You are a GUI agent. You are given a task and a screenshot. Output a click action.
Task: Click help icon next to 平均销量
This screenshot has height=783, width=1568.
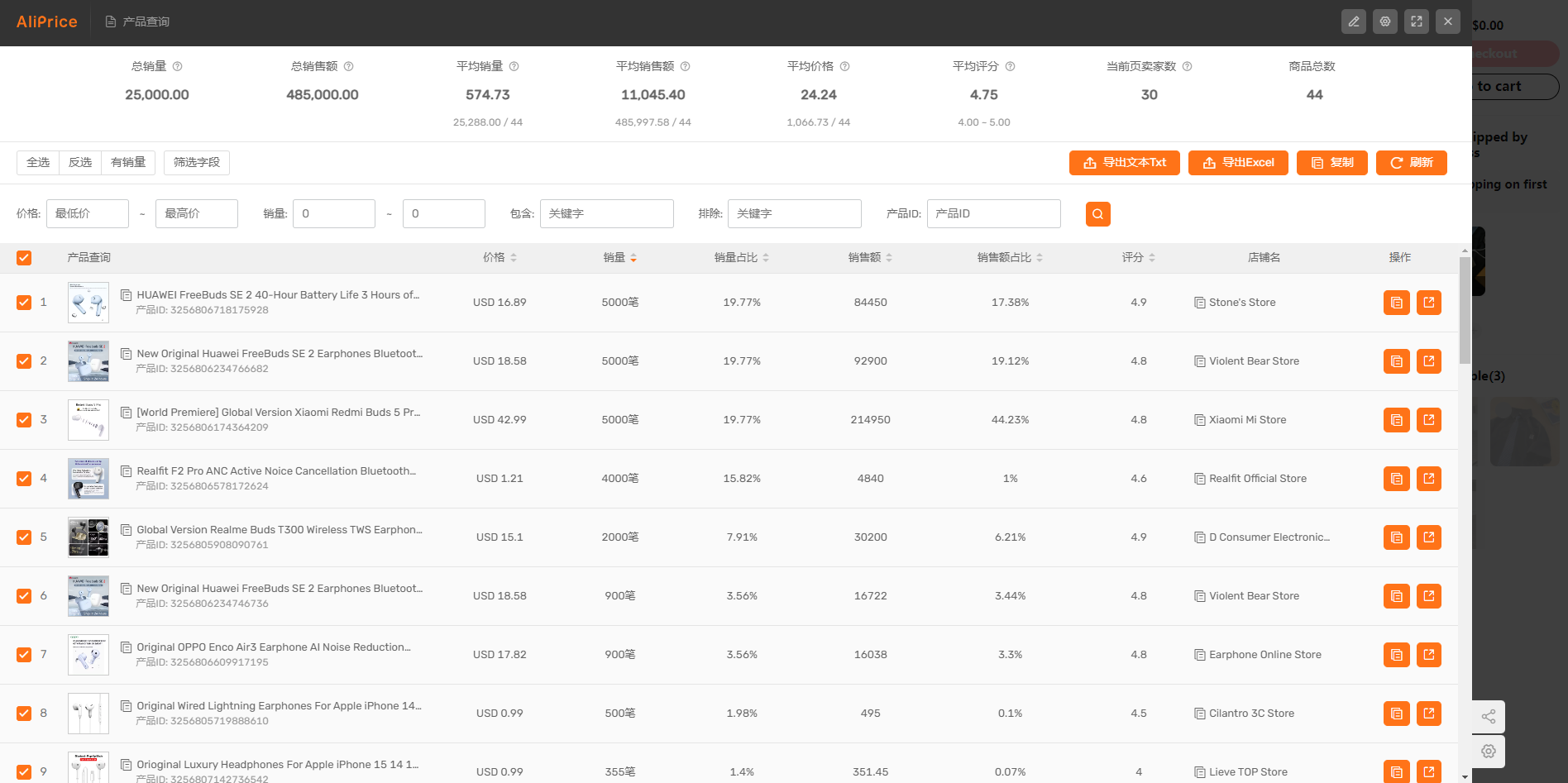coord(514,66)
